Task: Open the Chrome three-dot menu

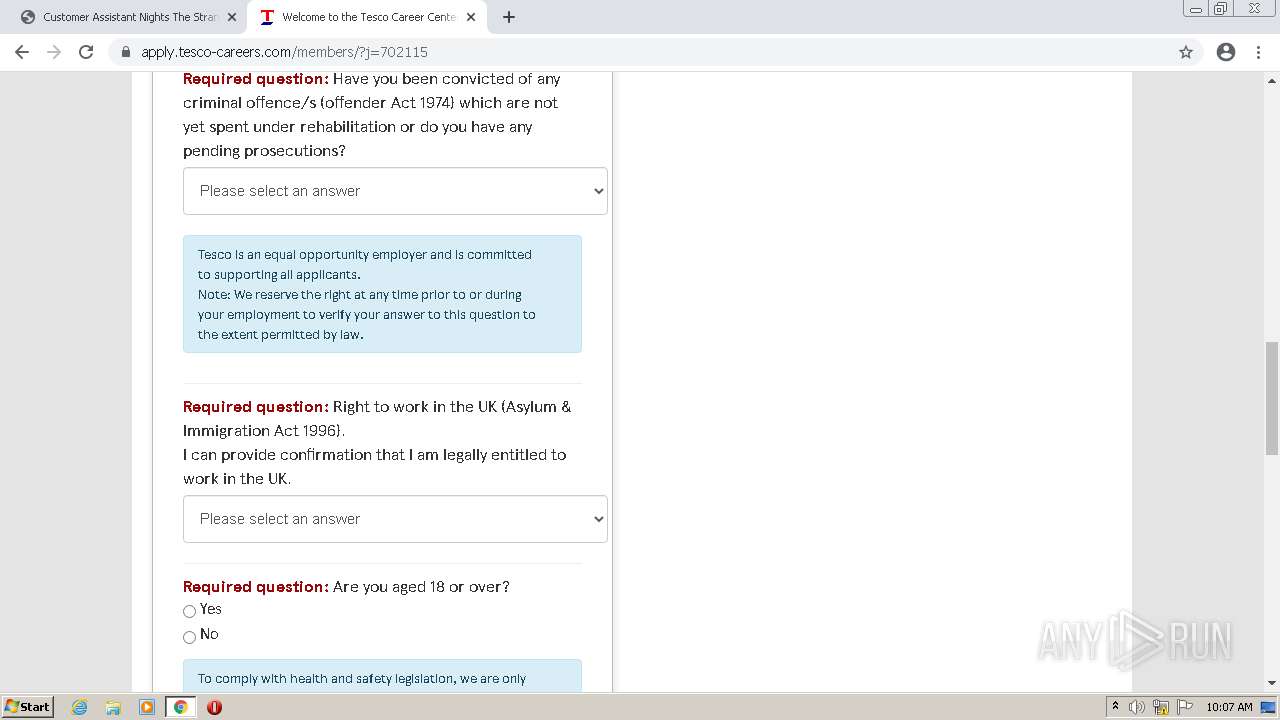Action: pos(1260,52)
